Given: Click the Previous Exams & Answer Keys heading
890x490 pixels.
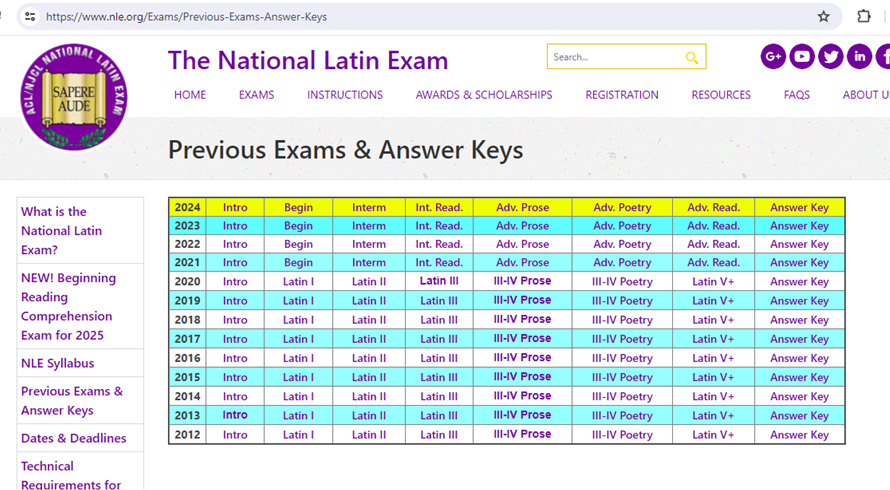Looking at the screenshot, I should 346,150.
